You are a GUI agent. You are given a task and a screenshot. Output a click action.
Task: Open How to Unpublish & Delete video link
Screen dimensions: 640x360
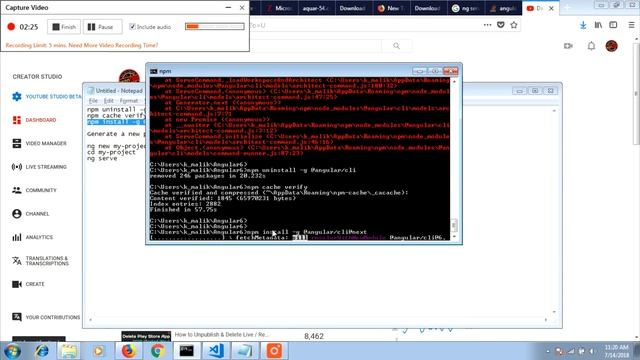click(222, 335)
